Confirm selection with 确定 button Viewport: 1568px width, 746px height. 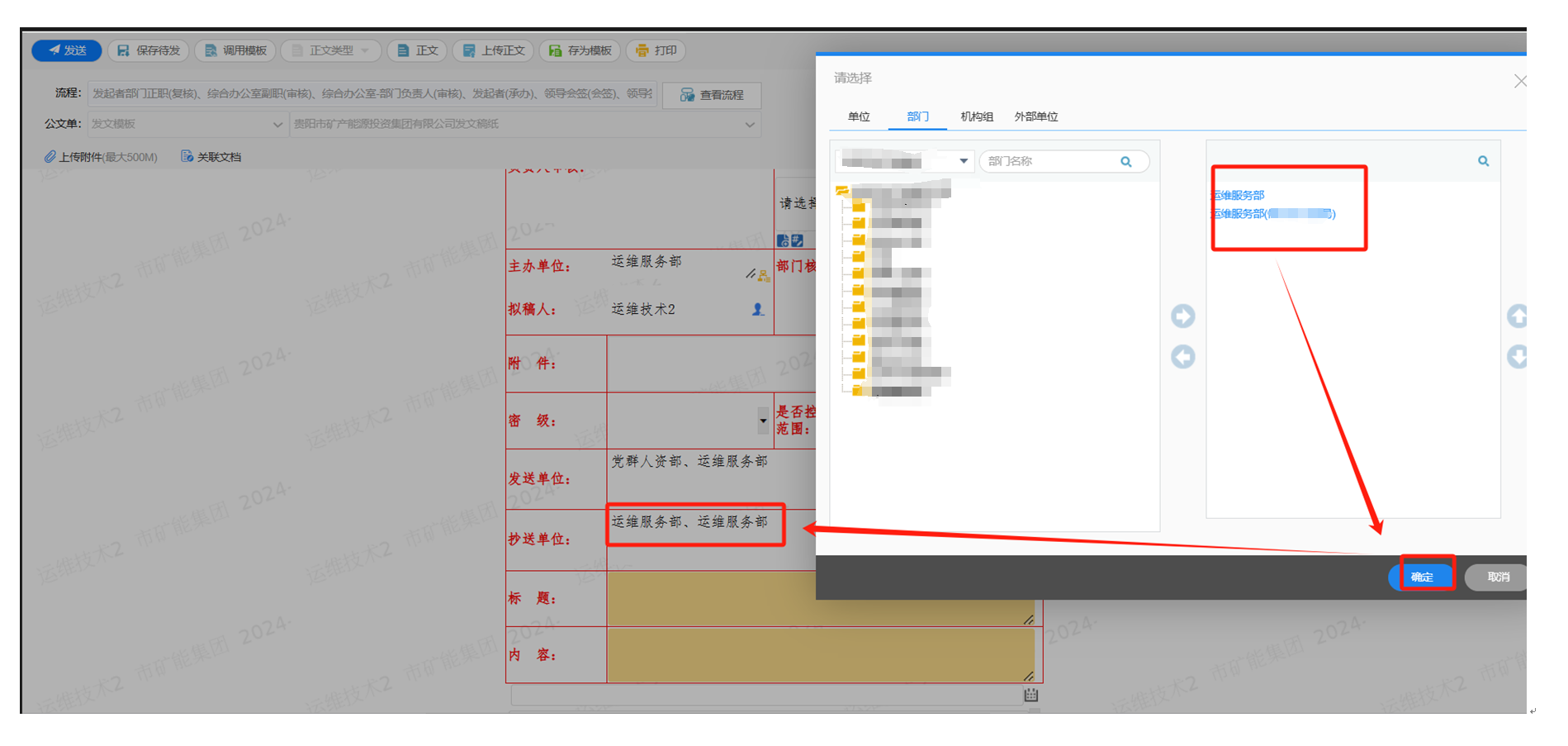[1422, 577]
